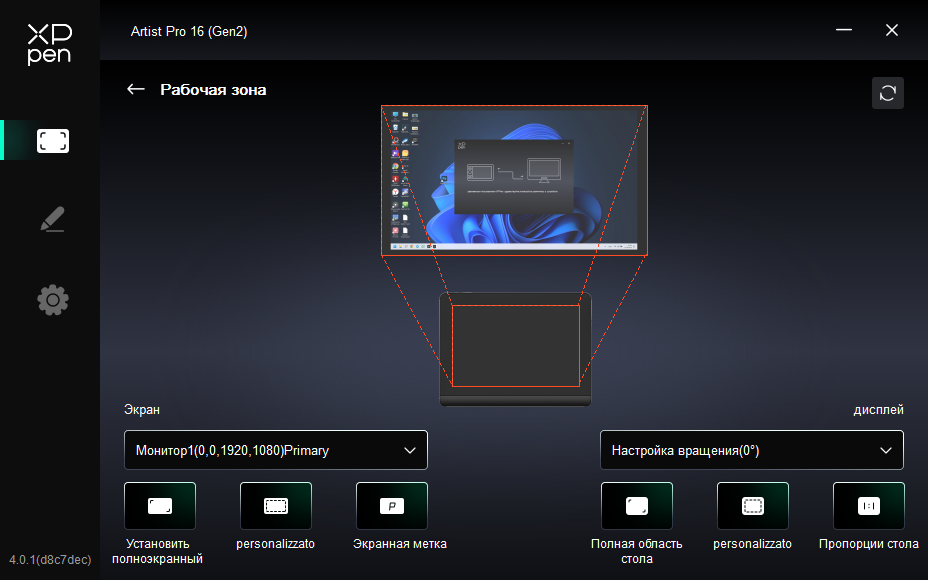Screen dimensions: 928x580
Task: Open the Монитор1 screen dropdown
Action: pos(276,450)
